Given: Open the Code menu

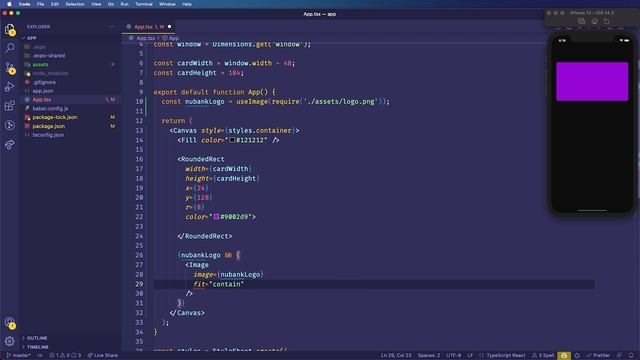Looking at the screenshot, I should (24, 4).
